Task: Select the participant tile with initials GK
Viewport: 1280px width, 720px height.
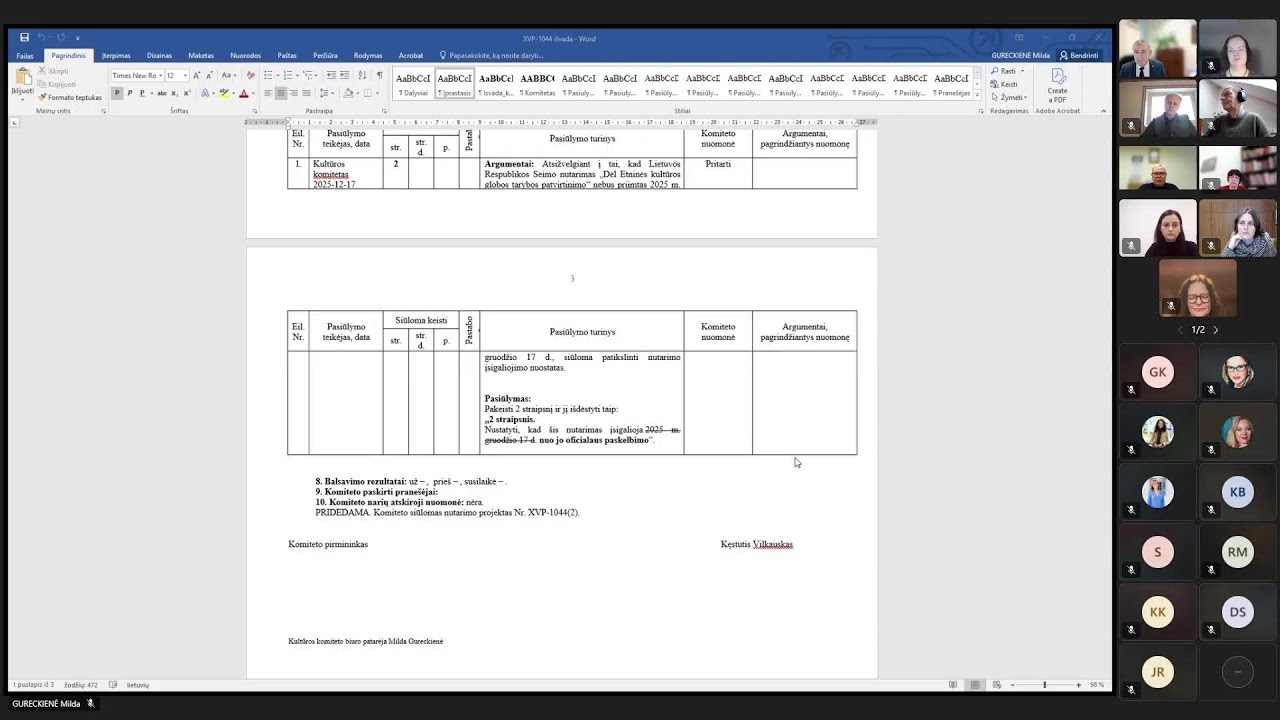Action: click(1157, 372)
